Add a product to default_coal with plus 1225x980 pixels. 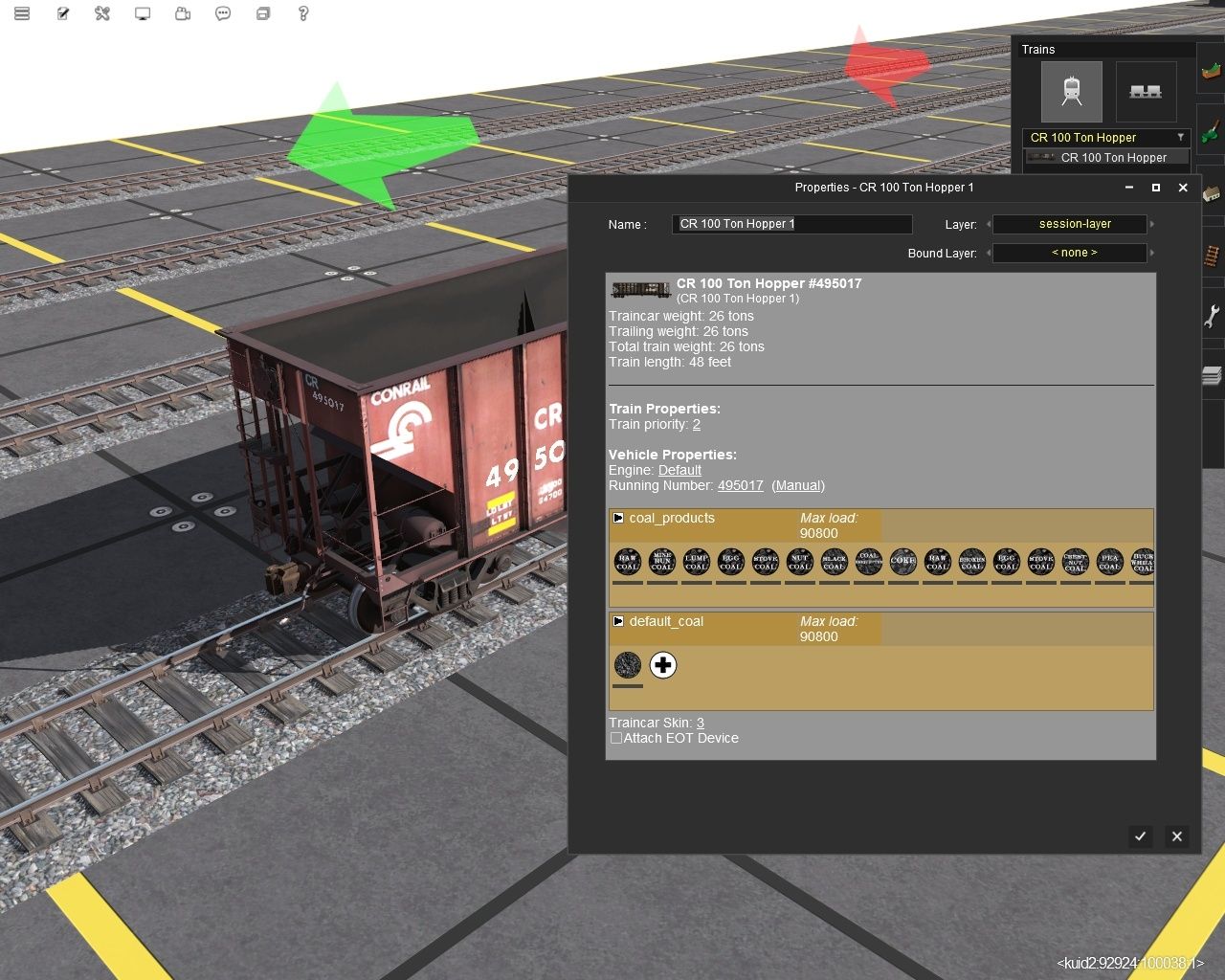[663, 664]
